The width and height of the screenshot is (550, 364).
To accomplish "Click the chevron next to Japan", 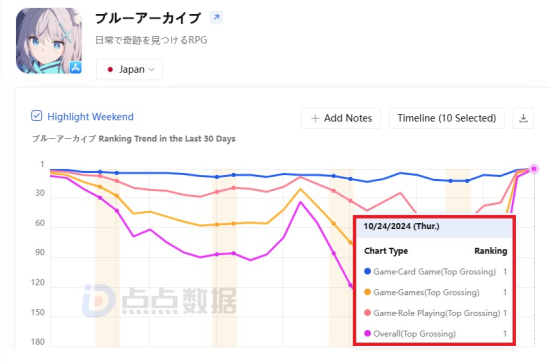I will tap(152, 69).
